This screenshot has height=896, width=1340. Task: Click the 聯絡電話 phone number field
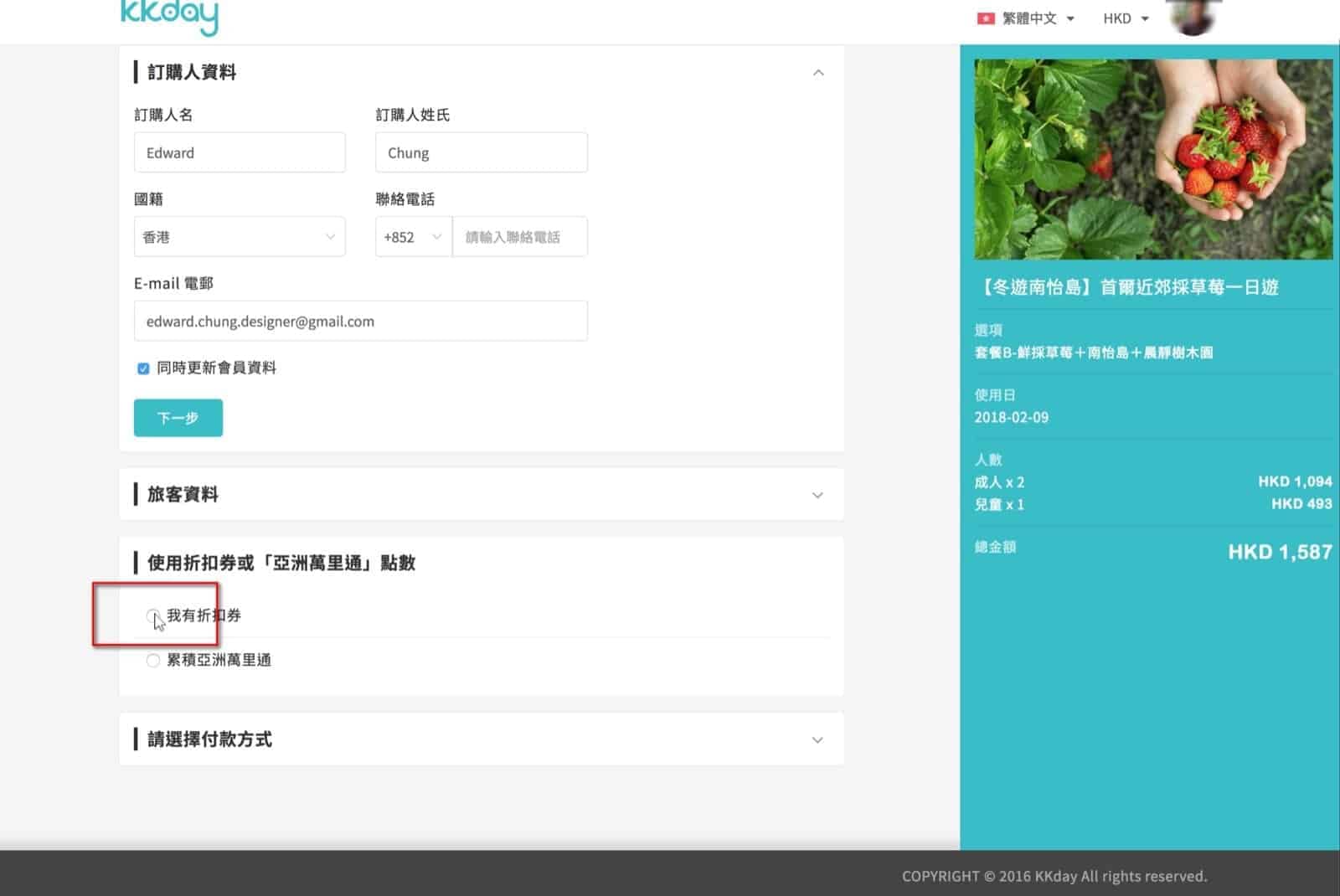[x=519, y=237]
